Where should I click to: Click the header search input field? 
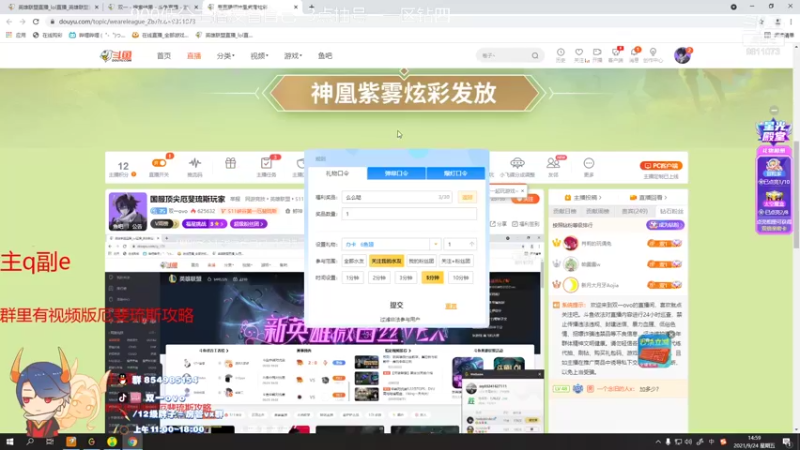(504, 55)
